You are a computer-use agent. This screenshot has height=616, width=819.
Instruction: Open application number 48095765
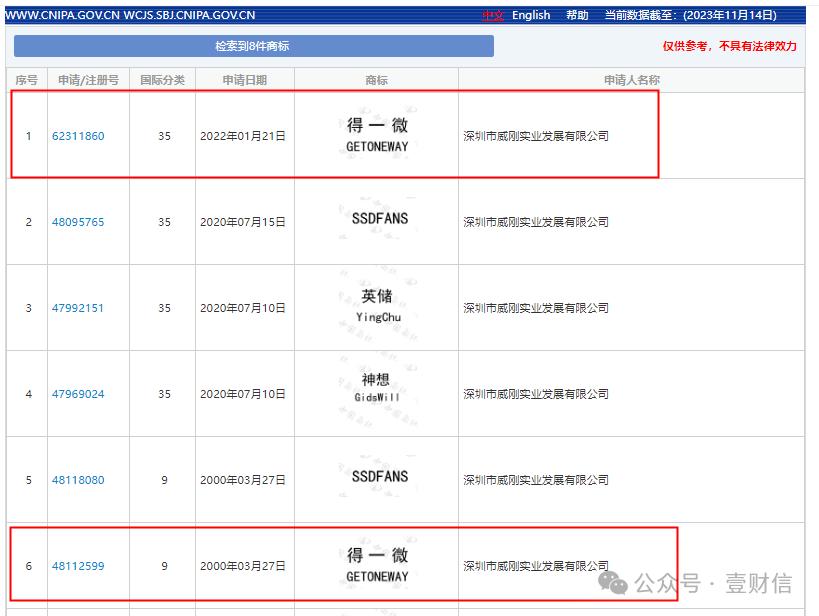[78, 222]
